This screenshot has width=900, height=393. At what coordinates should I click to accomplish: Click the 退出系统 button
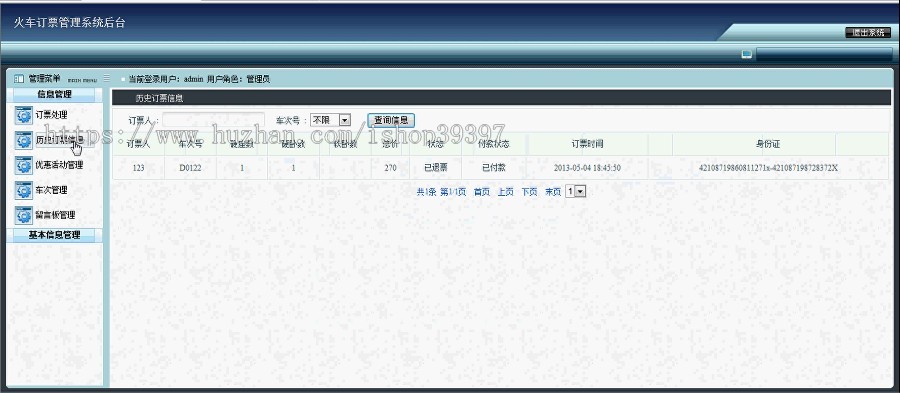(x=868, y=33)
